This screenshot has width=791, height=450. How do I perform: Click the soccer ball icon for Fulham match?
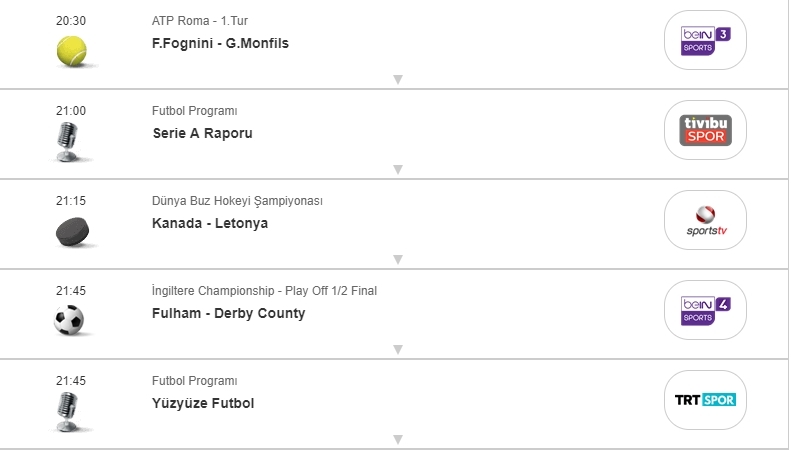point(70,321)
